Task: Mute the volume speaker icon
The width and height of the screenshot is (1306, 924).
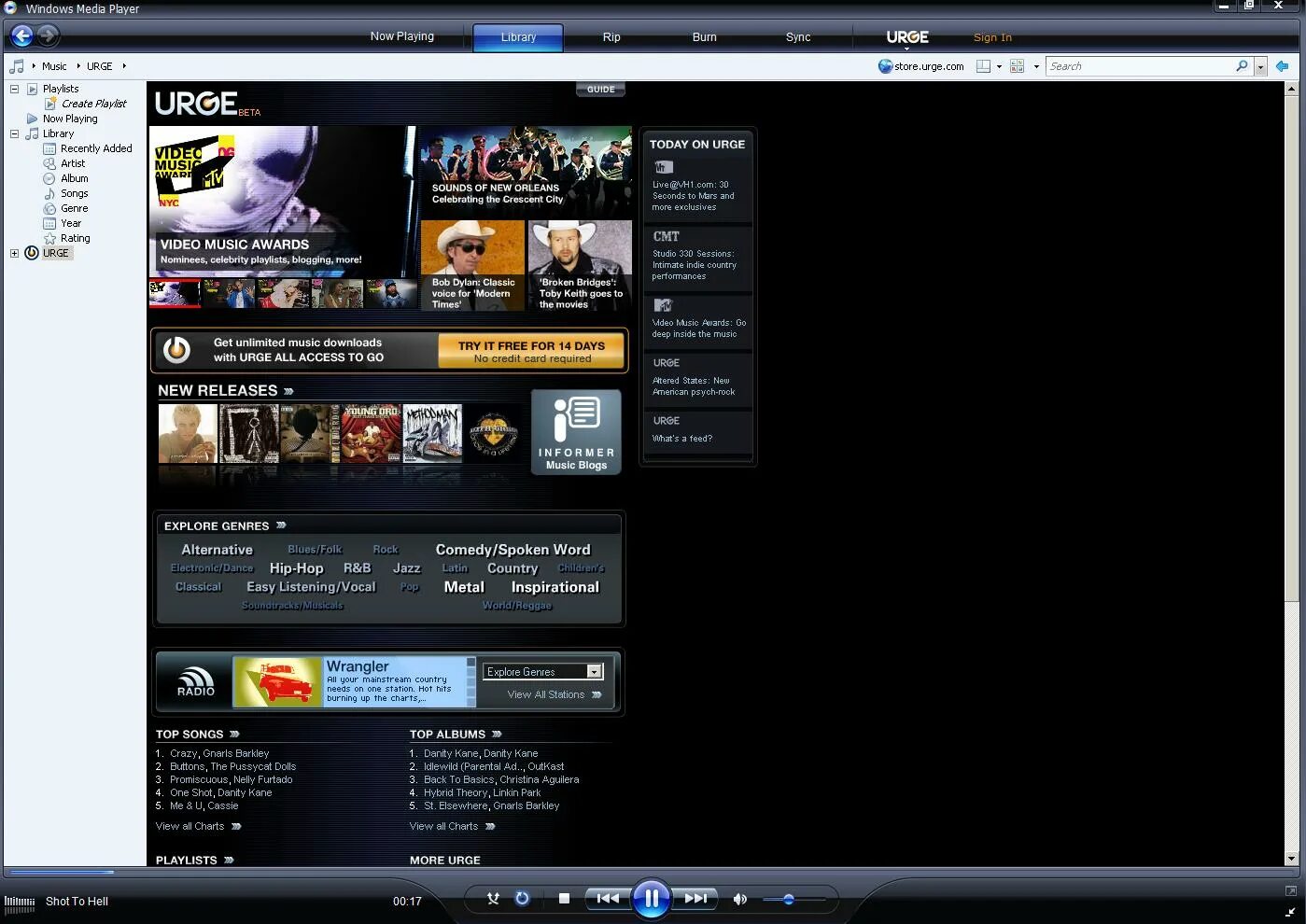Action: click(740, 899)
